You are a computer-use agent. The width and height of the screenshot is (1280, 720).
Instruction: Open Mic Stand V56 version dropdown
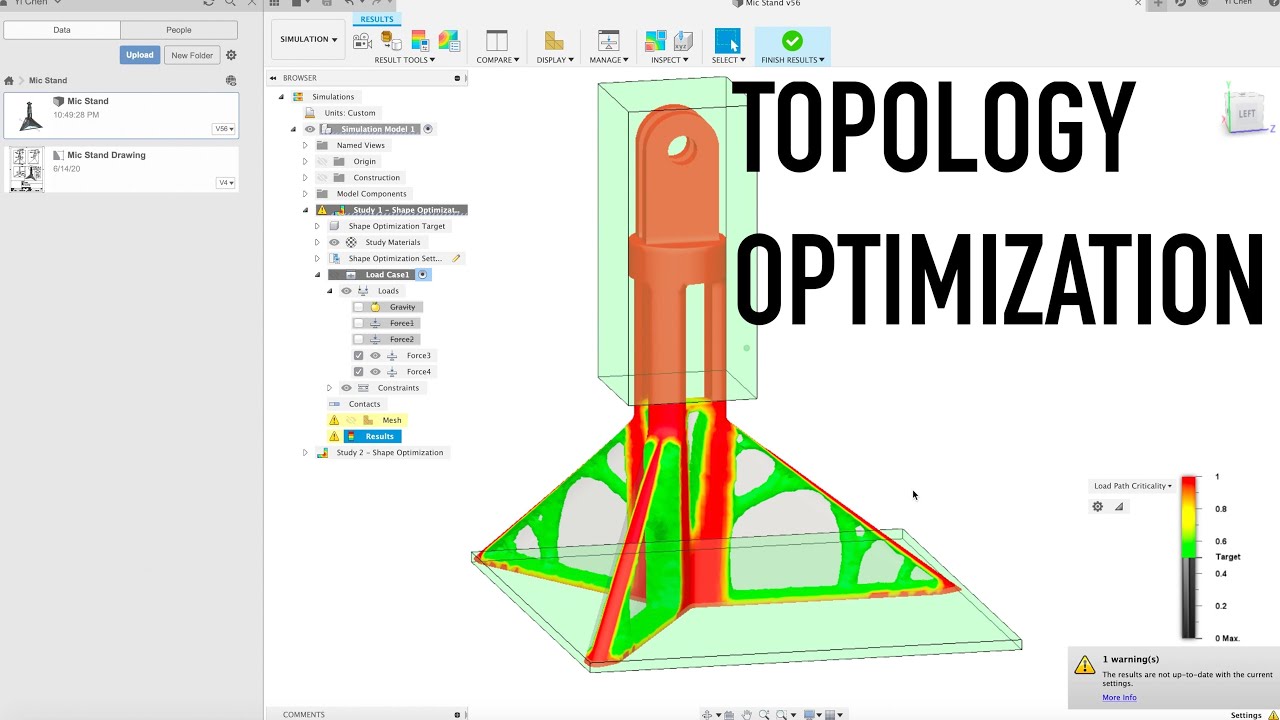click(224, 129)
